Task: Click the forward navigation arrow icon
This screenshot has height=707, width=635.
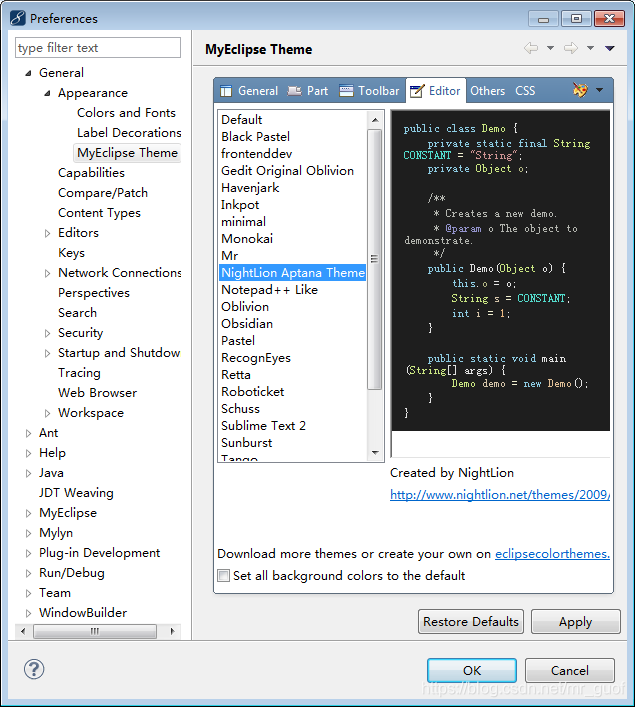Action: 571,48
